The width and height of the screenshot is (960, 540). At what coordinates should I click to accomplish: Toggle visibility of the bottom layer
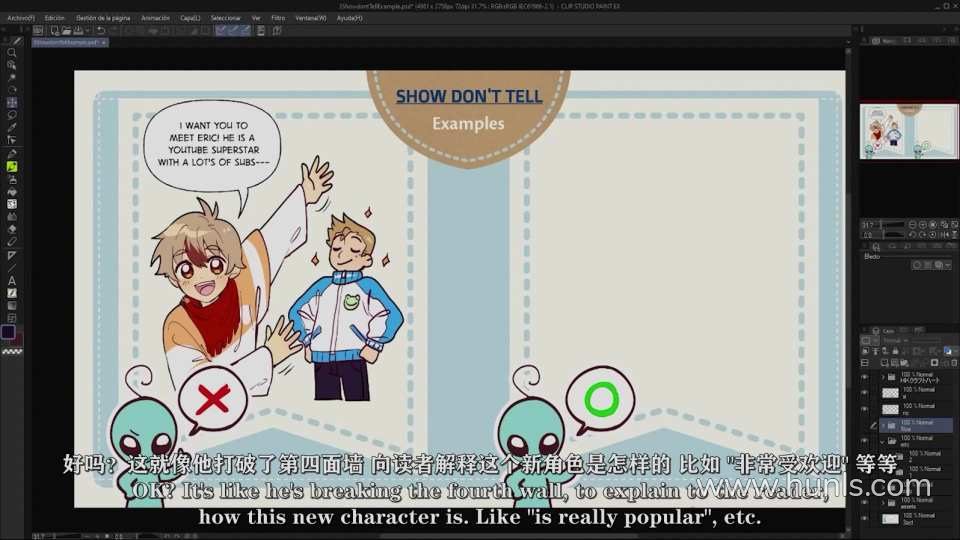point(866,519)
